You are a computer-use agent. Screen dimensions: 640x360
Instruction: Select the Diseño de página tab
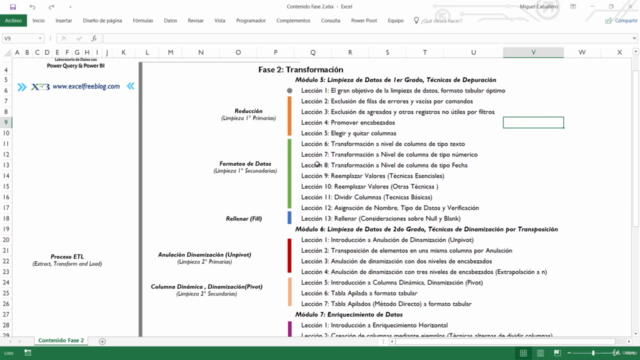102,20
